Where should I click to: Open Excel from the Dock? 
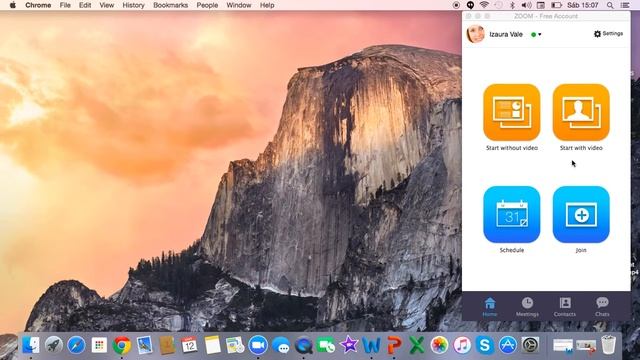pyautogui.click(x=417, y=345)
